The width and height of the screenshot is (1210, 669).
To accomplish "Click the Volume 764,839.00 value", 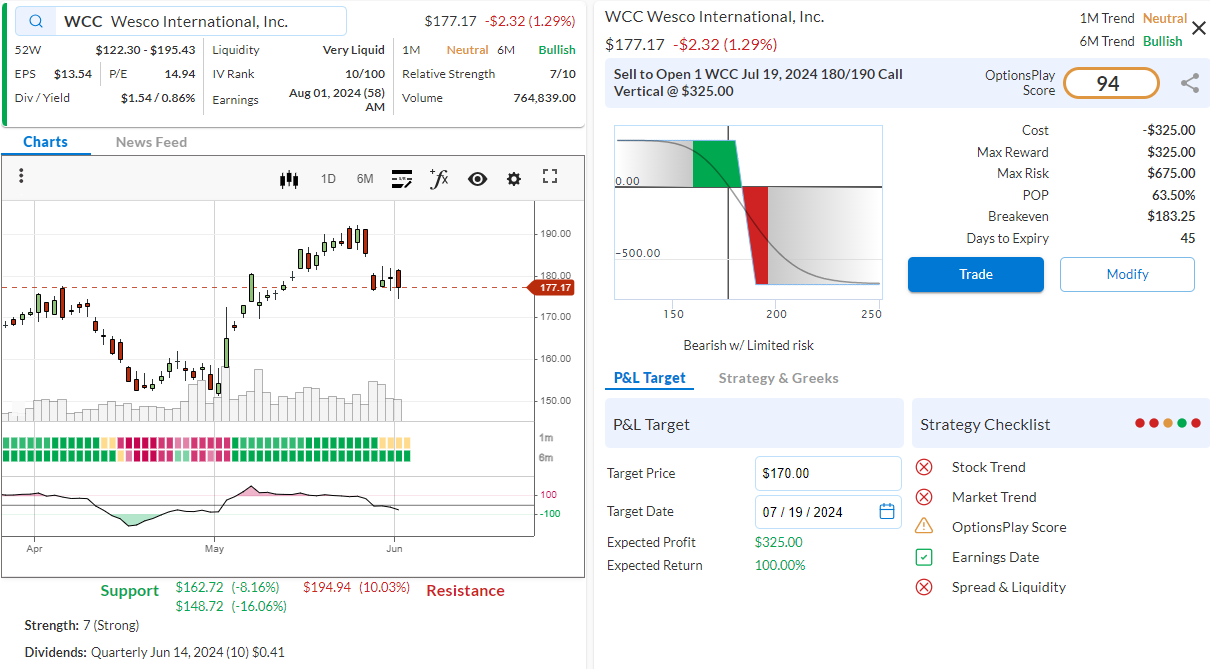I will (544, 98).
